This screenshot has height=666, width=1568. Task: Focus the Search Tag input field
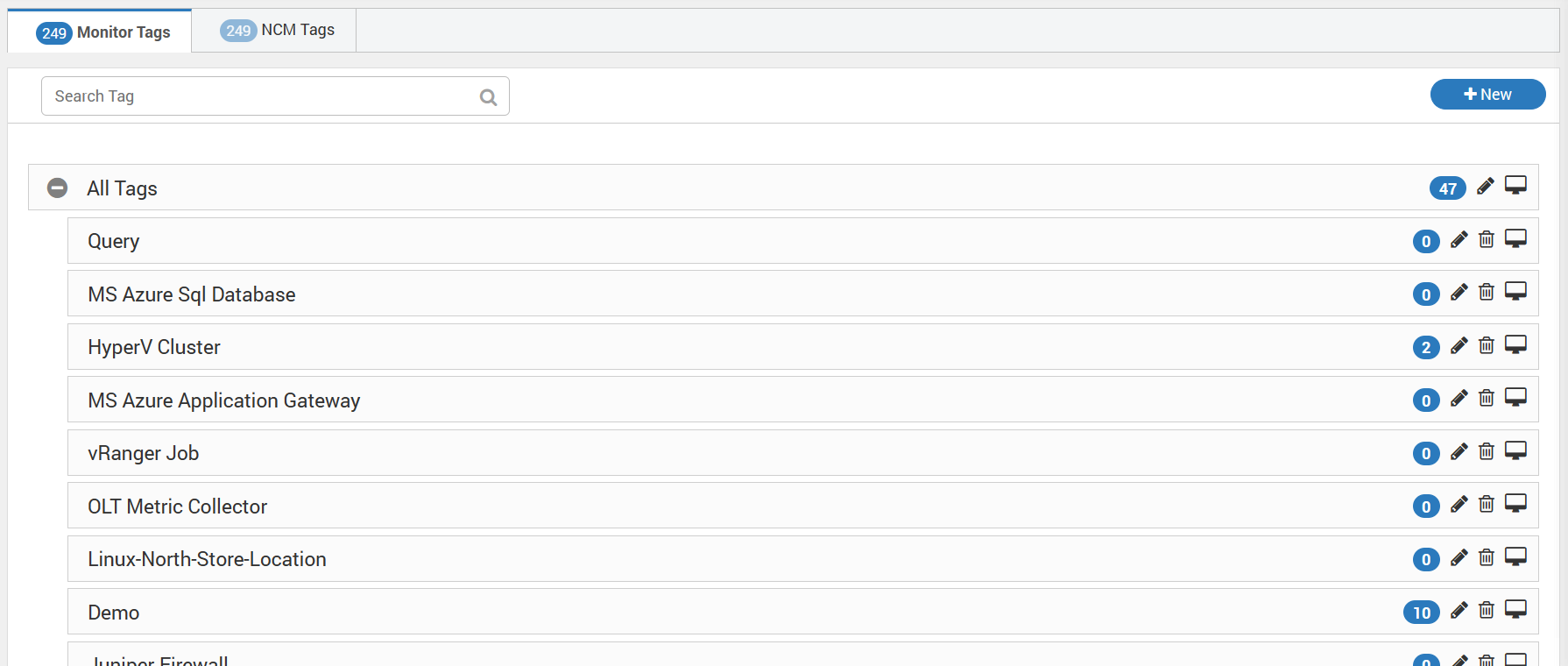click(275, 96)
